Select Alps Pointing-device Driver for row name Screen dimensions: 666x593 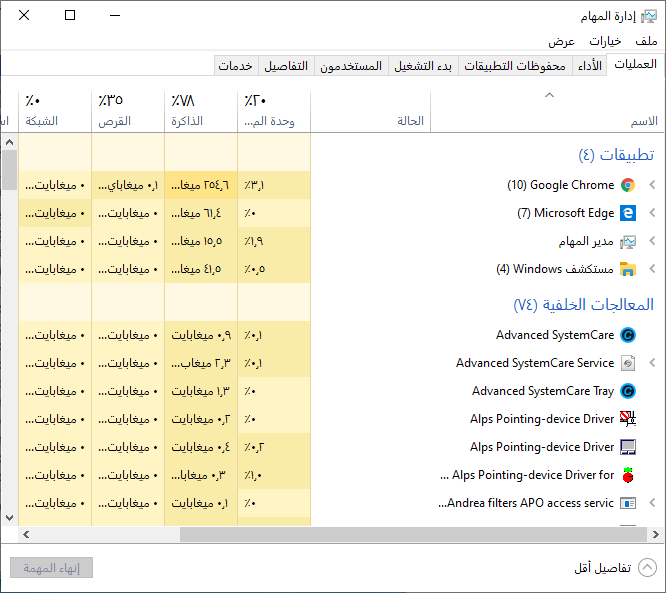pos(527,475)
